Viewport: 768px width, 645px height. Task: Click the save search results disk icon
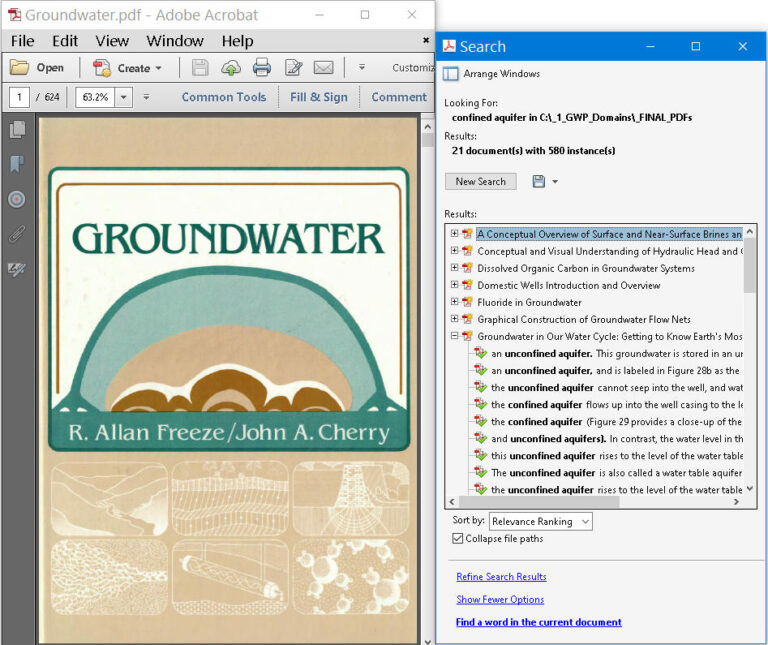tap(539, 181)
